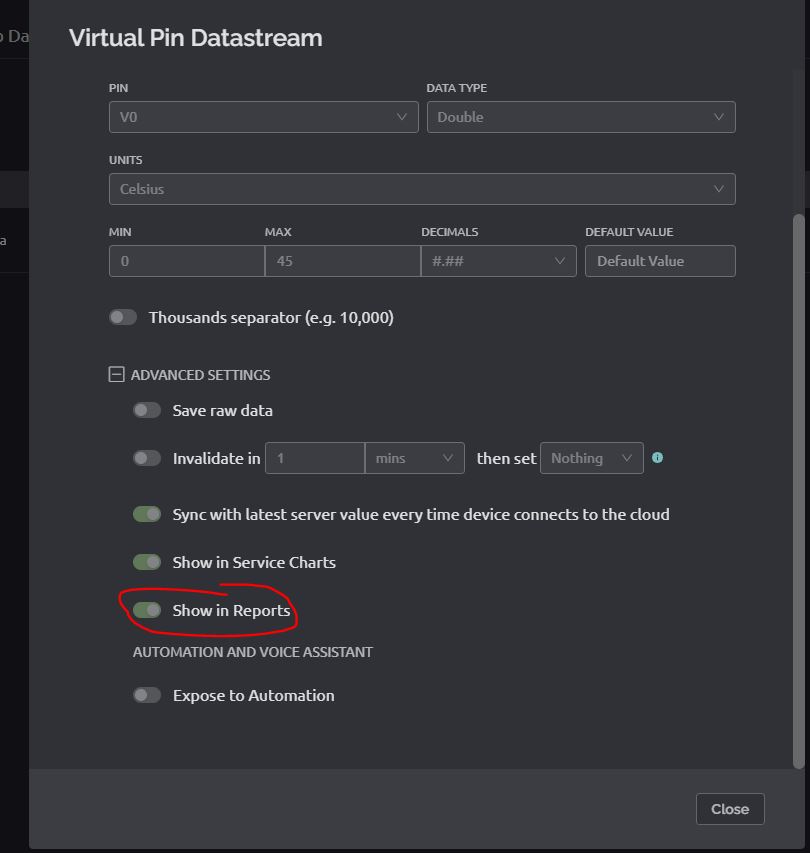Image resolution: width=810 pixels, height=853 pixels.
Task: Open the Decimals format dropdown
Action: click(498, 261)
